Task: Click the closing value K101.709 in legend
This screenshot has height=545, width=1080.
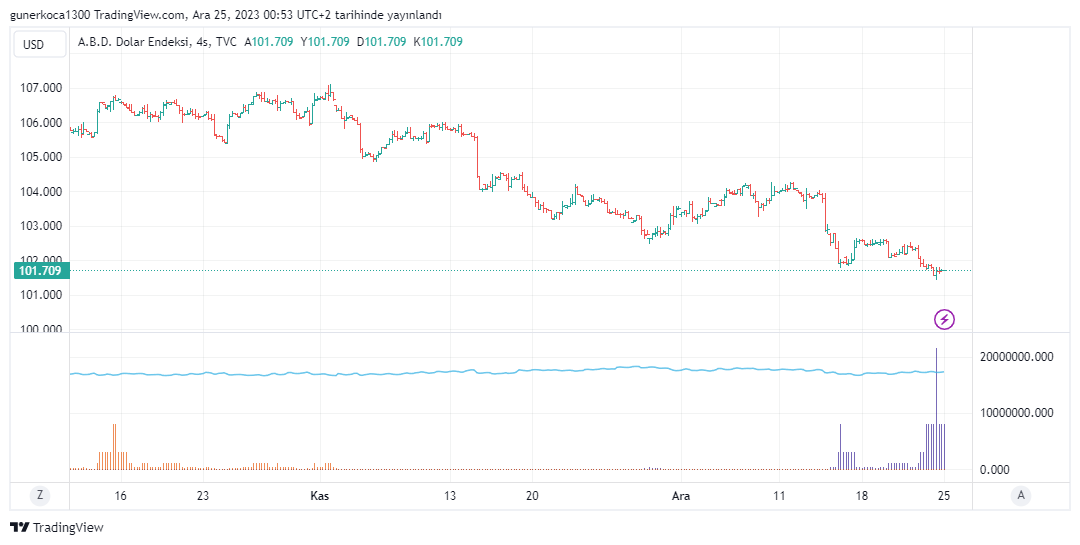Action: 438,42
